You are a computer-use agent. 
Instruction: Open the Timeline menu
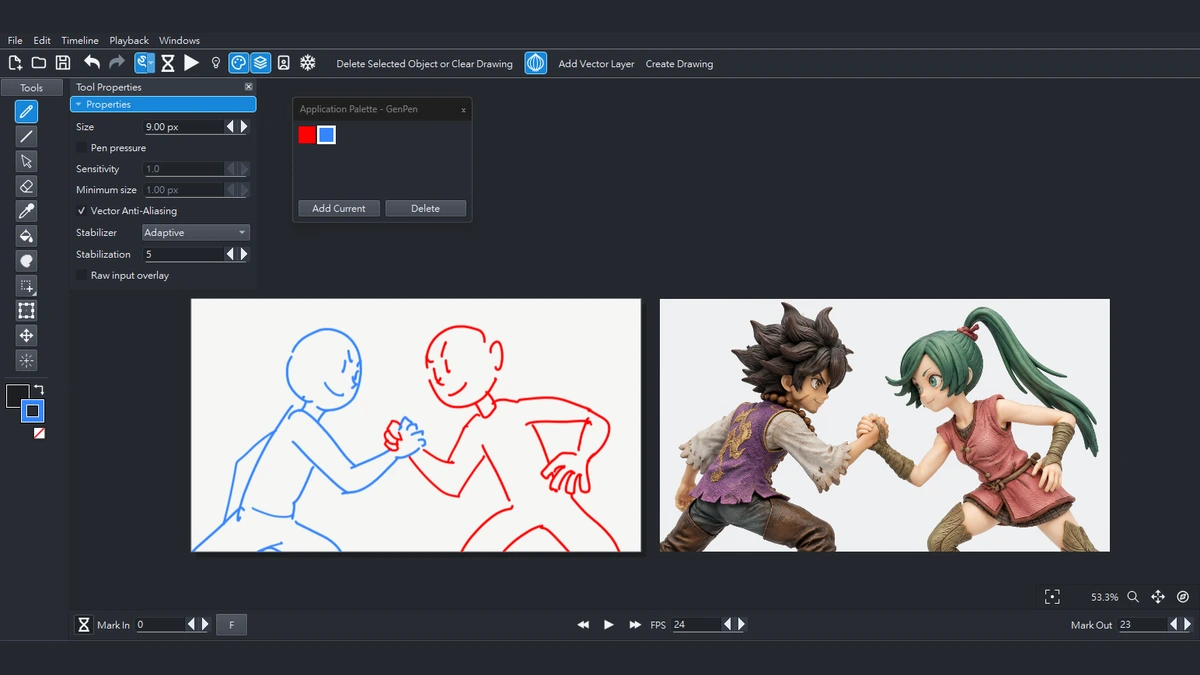(x=80, y=40)
